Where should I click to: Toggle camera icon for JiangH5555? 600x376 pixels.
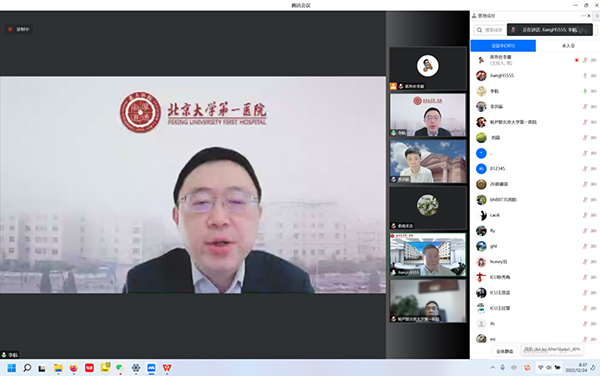[x=593, y=76]
